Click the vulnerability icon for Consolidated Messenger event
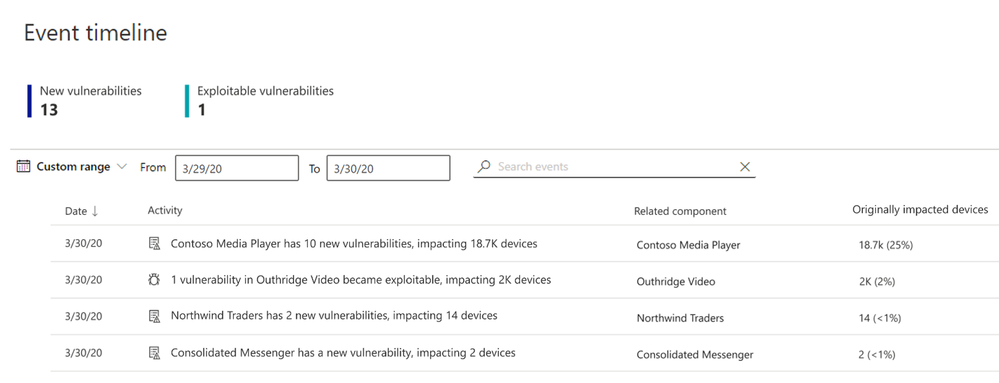This screenshot has width=999, height=383. tap(154, 352)
